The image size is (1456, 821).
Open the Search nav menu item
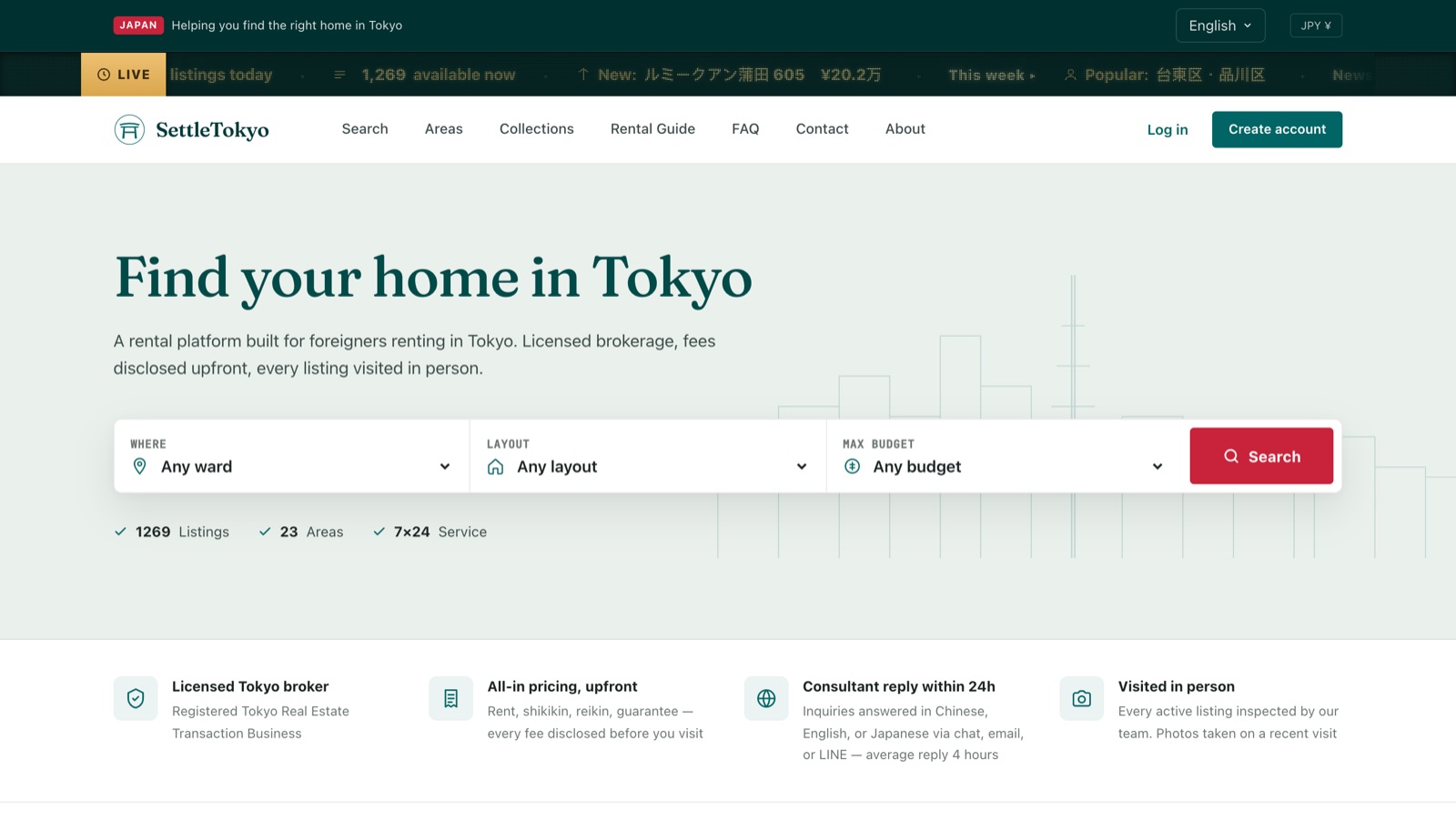click(x=365, y=129)
